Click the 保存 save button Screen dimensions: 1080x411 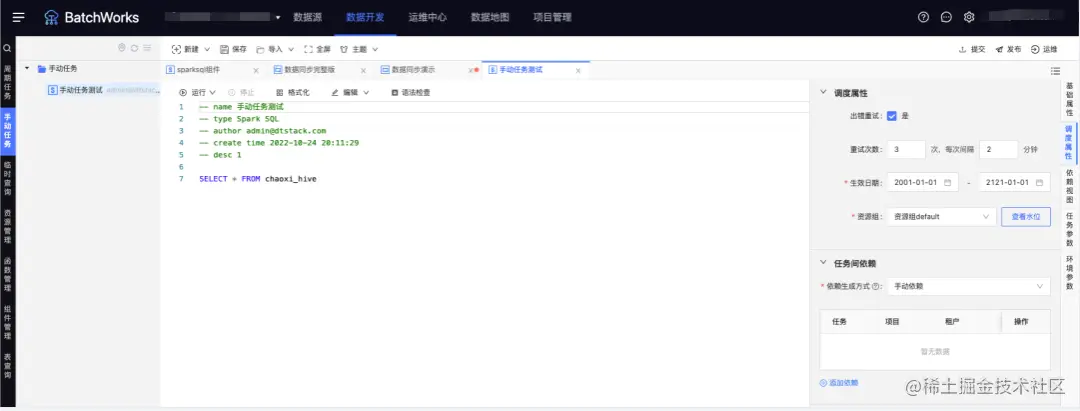coord(233,50)
